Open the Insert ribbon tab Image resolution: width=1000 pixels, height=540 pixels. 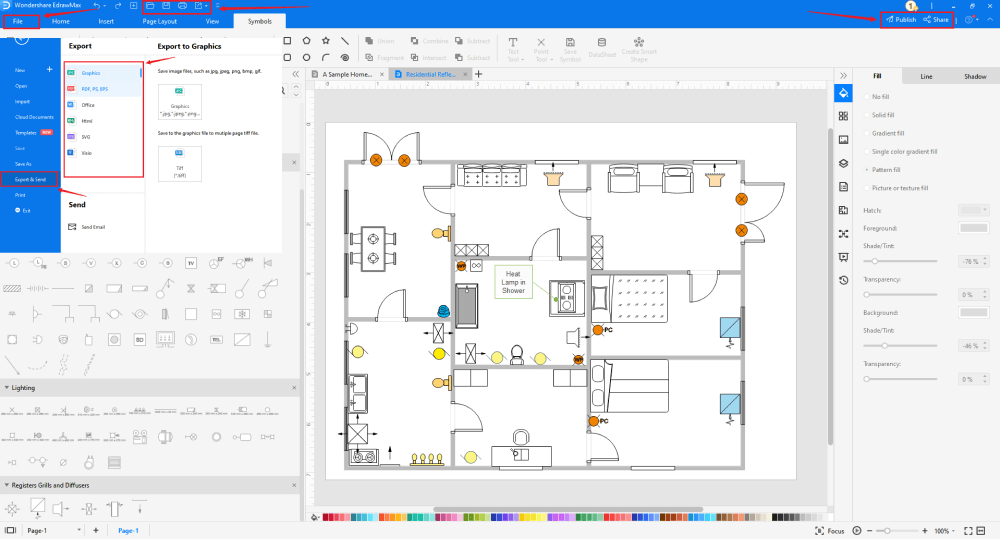[x=106, y=21]
